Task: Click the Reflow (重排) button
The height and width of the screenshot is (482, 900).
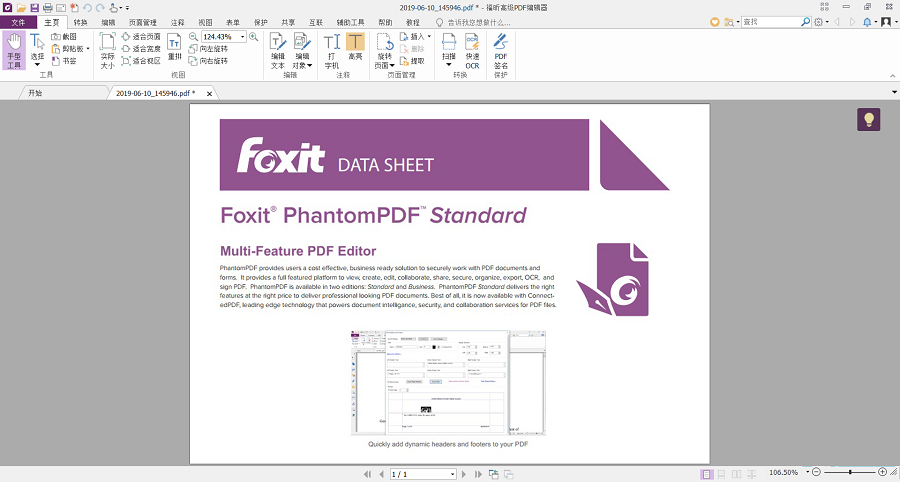Action: [x=174, y=47]
